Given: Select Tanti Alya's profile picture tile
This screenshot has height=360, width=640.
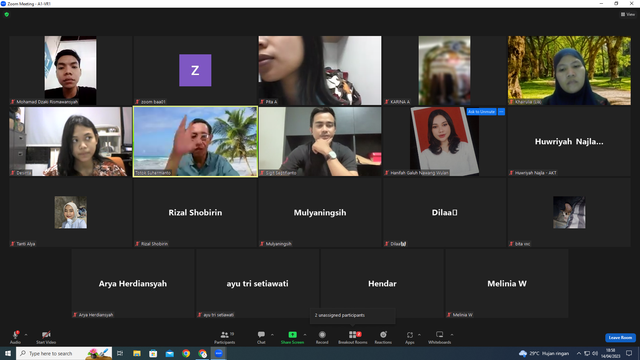Looking at the screenshot, I should pos(71,212).
